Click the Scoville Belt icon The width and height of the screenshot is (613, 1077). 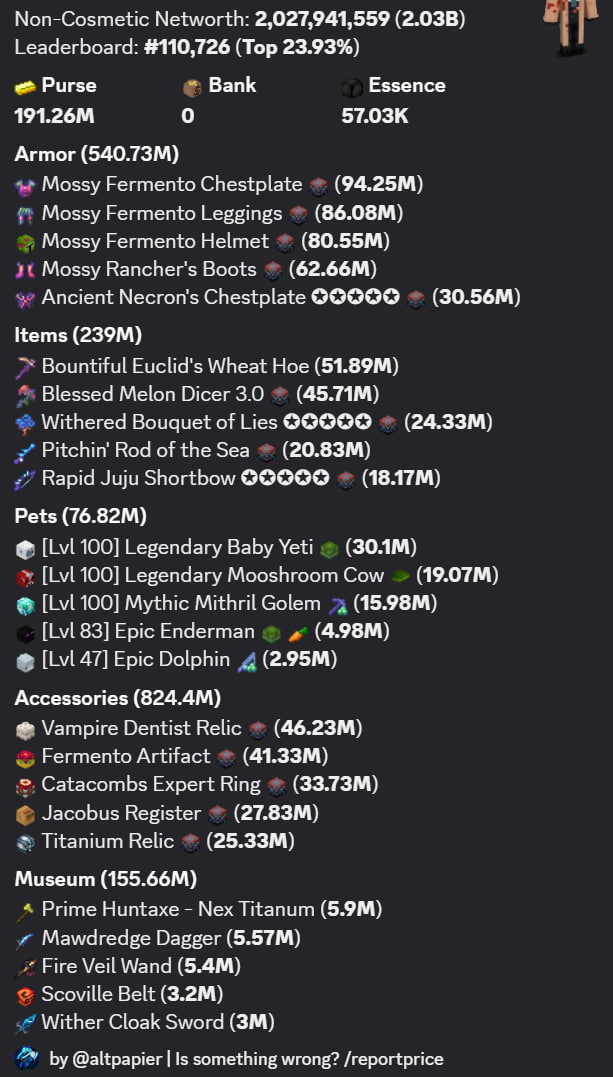click(x=25, y=995)
